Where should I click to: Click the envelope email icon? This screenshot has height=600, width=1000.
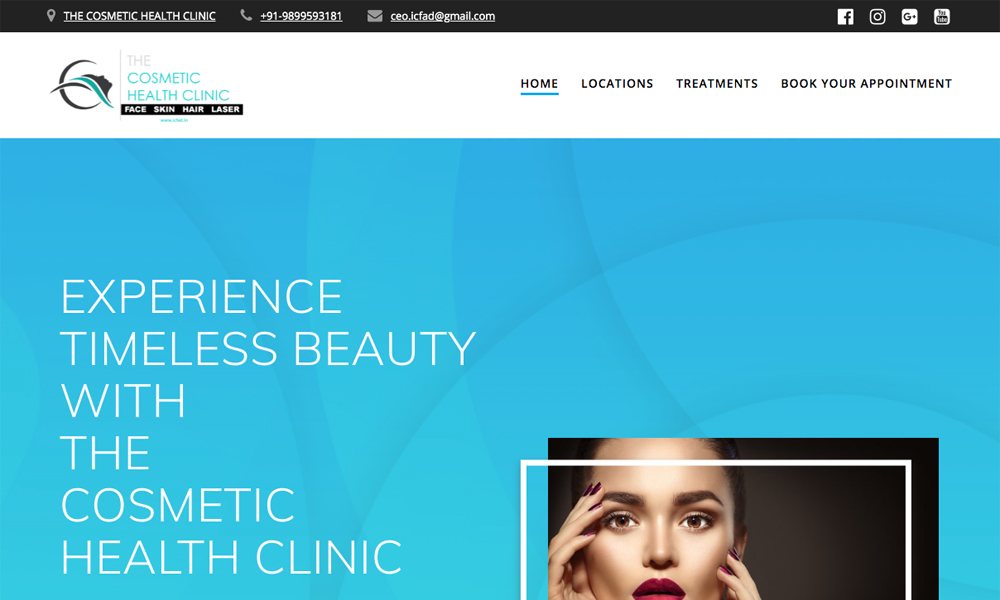(375, 15)
